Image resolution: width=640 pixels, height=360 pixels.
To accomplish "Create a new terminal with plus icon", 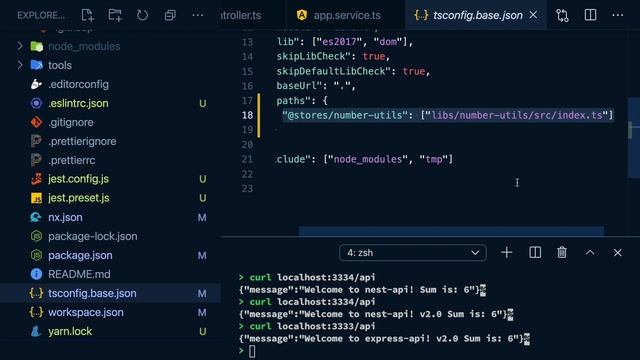I will coord(507,253).
